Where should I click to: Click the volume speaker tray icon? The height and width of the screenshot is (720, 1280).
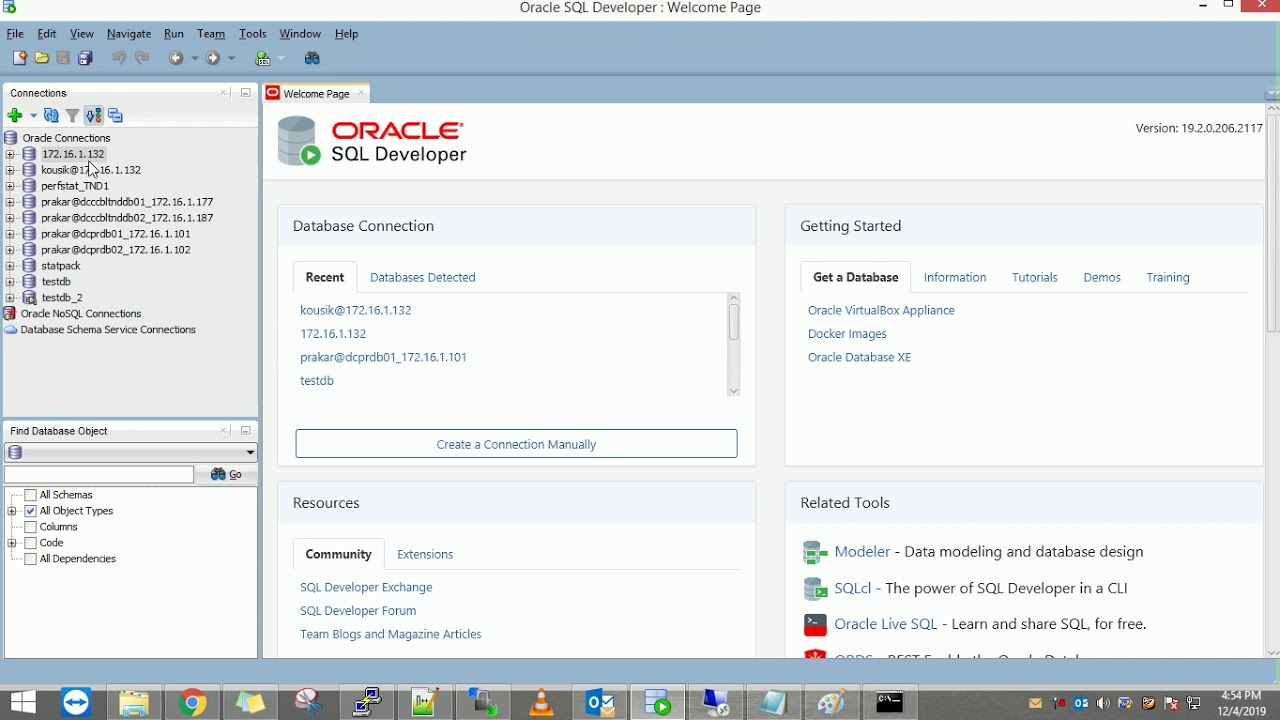[x=1103, y=704]
